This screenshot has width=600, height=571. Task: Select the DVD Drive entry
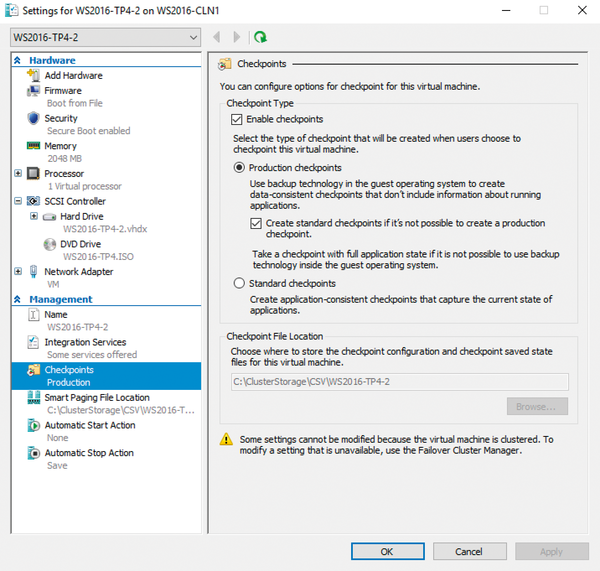80,244
